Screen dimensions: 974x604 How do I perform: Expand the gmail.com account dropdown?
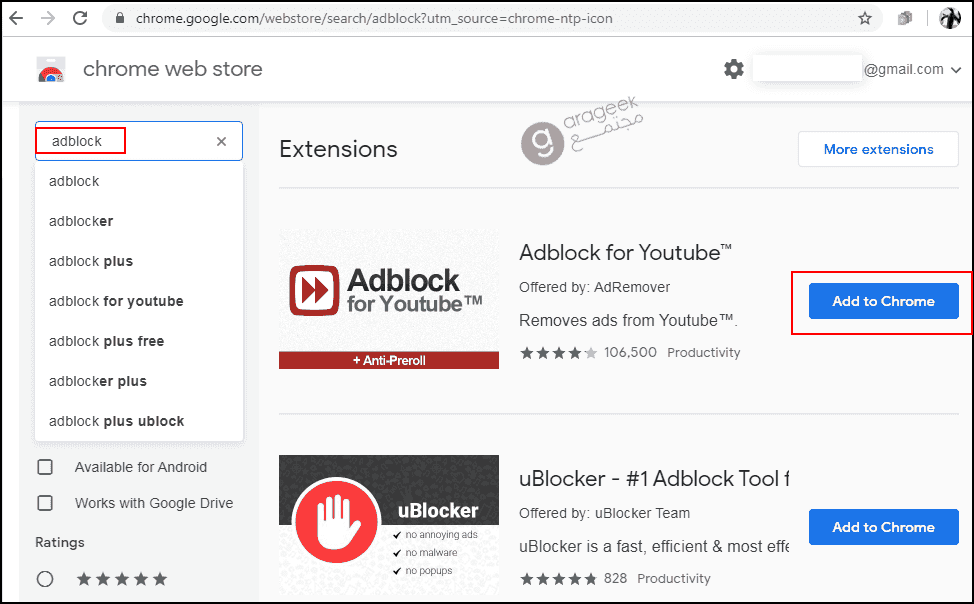pyautogui.click(x=956, y=70)
